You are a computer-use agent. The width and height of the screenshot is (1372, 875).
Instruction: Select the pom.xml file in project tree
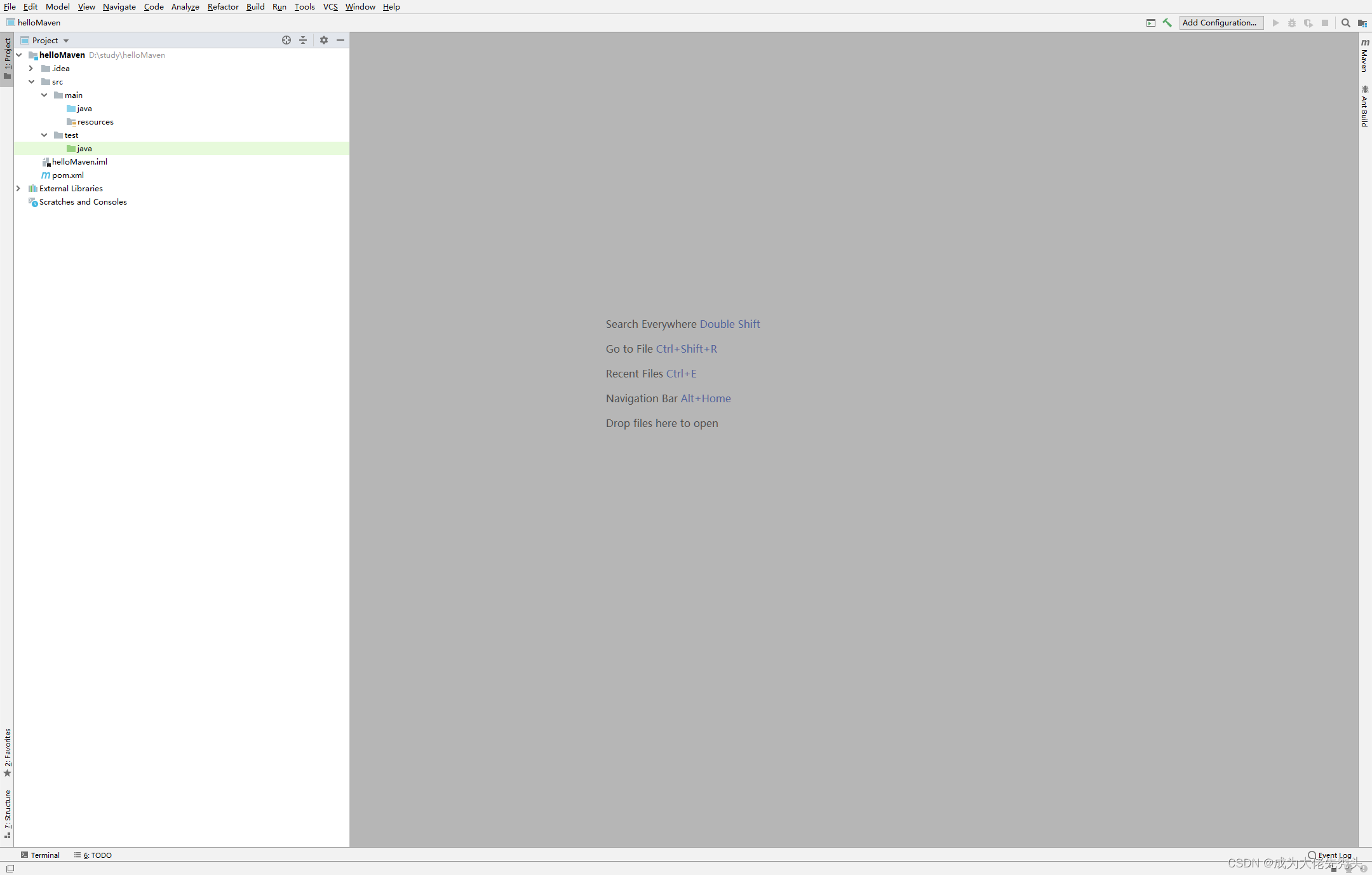(67, 175)
